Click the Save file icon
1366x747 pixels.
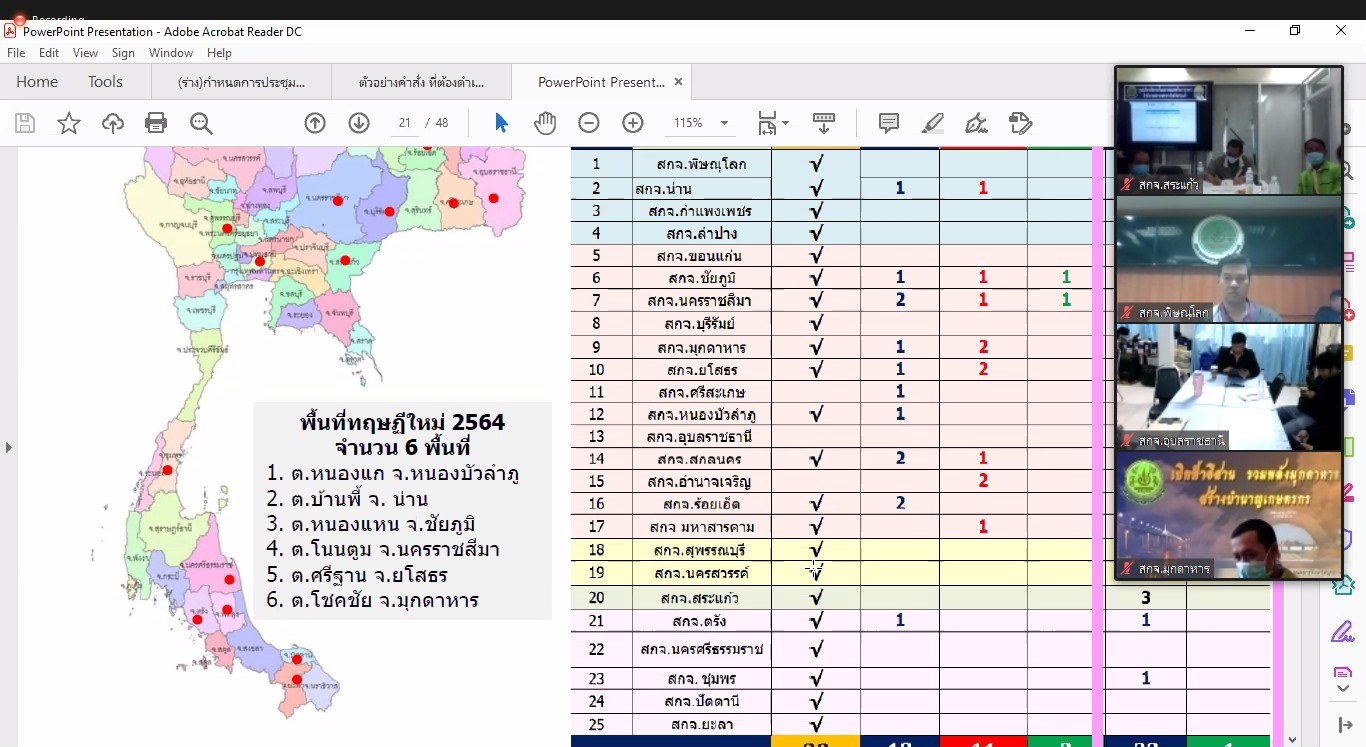pos(25,123)
